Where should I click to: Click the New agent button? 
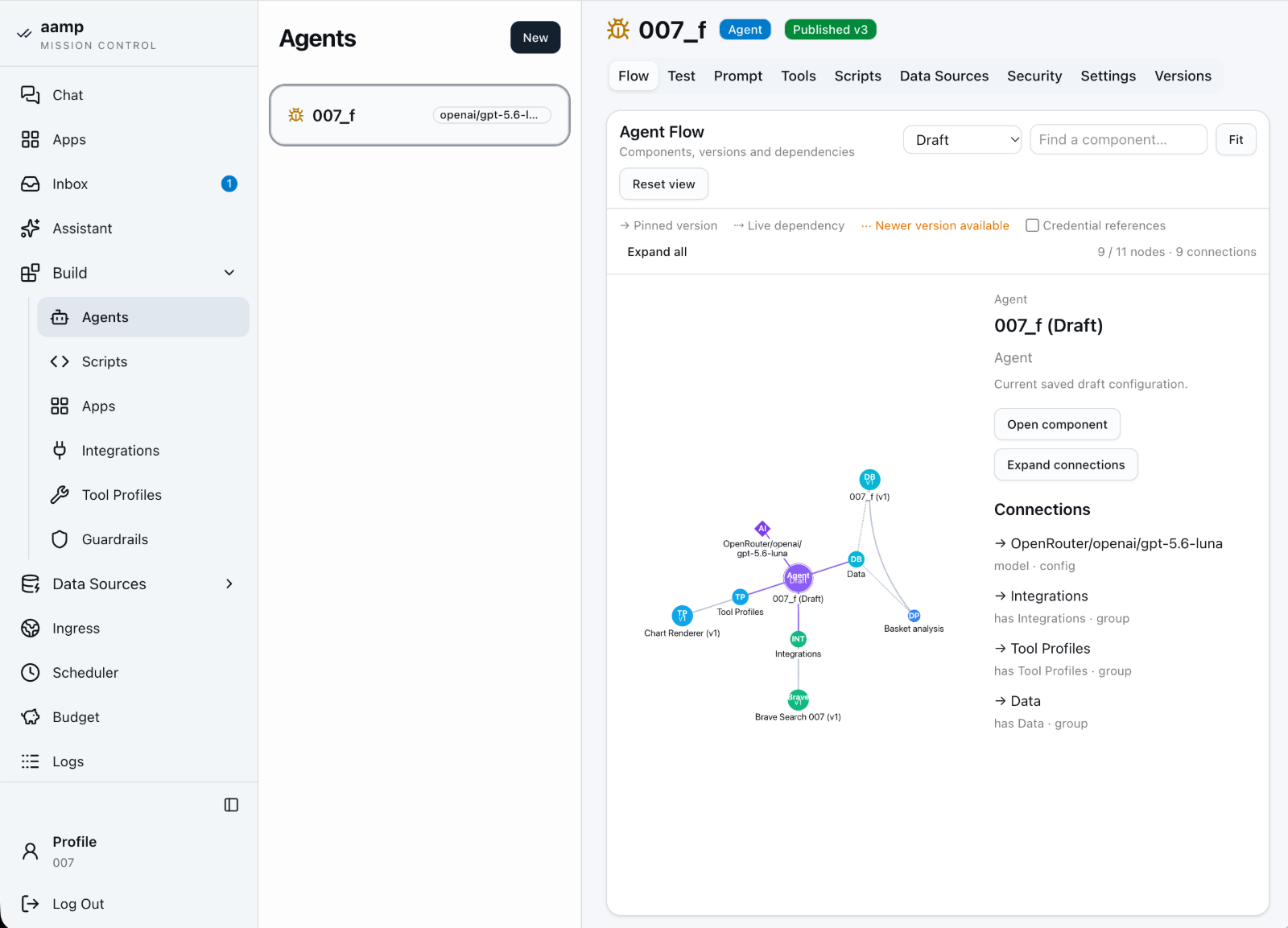pos(535,38)
